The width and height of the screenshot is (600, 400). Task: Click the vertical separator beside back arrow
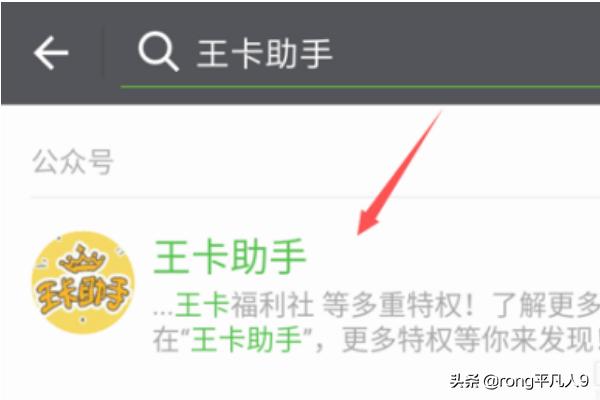[x=103, y=52]
